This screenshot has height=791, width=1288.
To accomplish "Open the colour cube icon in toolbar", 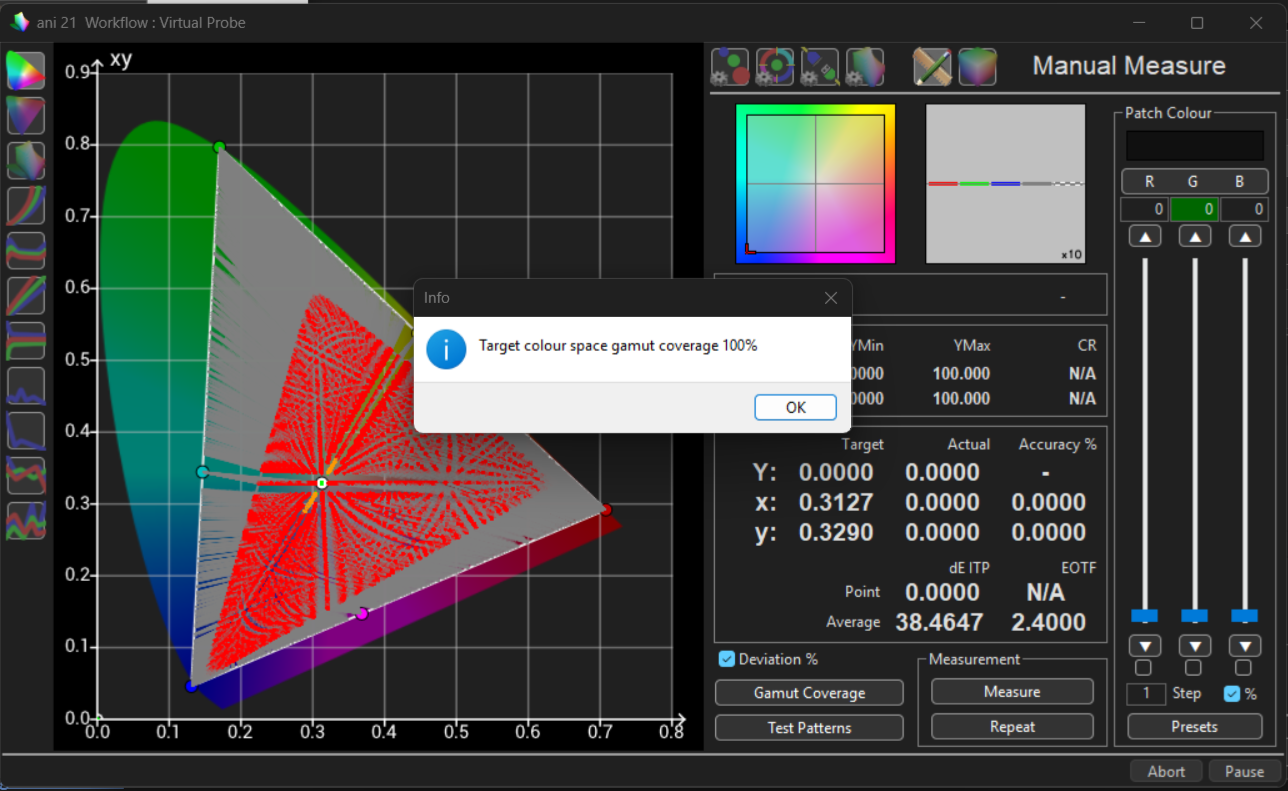I will pos(977,67).
